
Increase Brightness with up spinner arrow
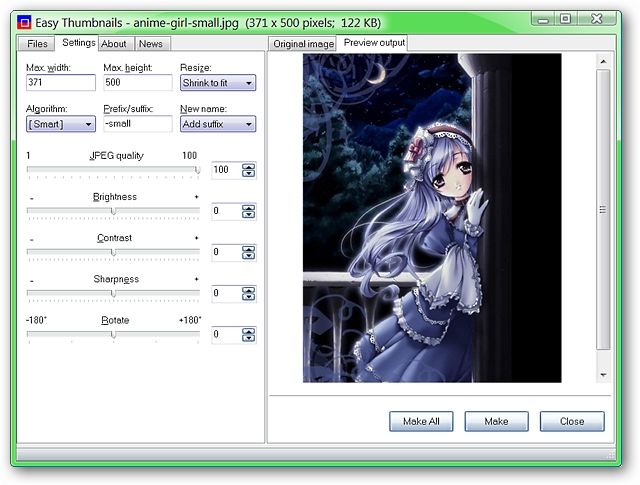point(249,208)
